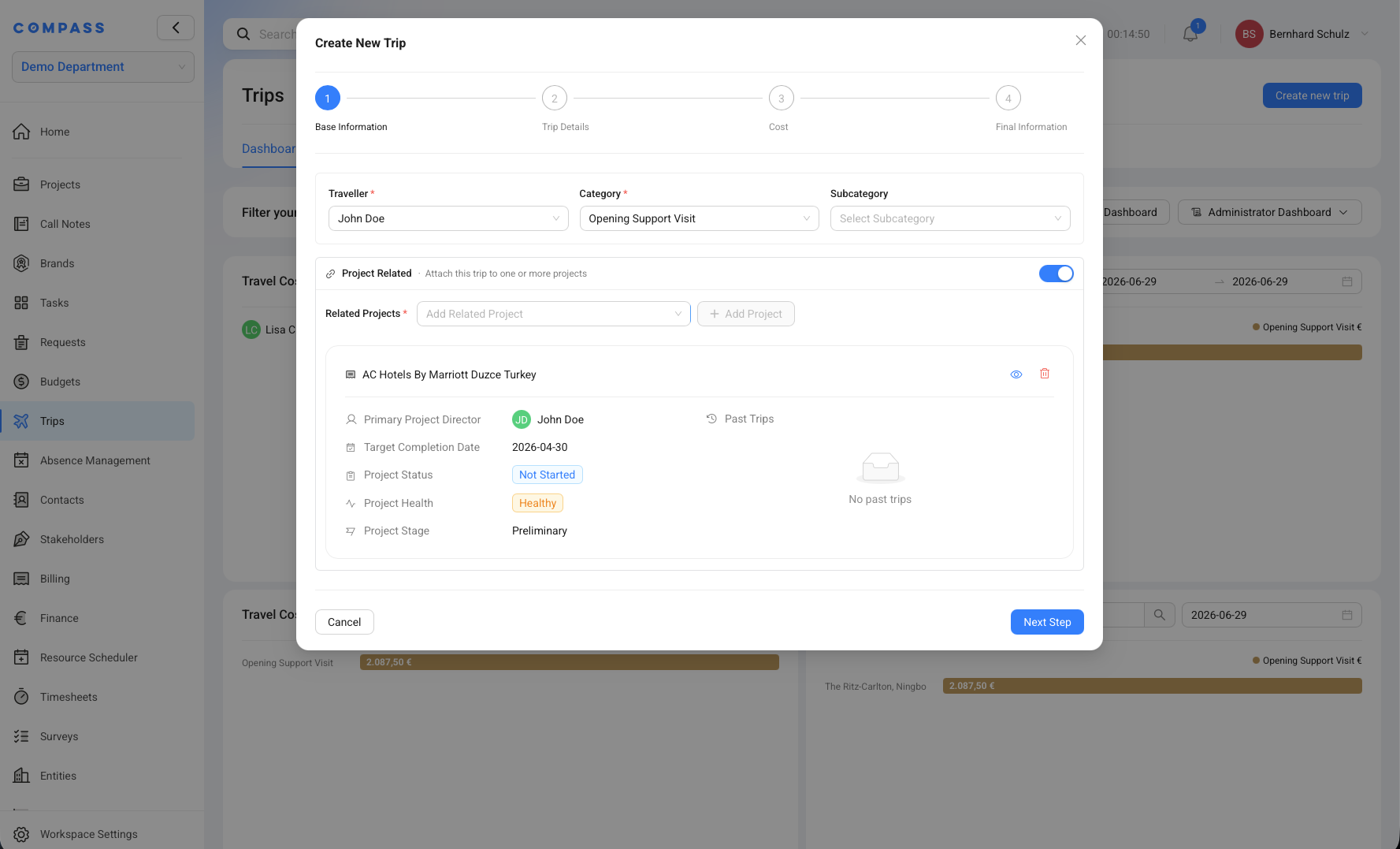Screen dimensions: 1400x849
Task: Select the Dashboard tab on Trips page
Action: tap(269, 149)
